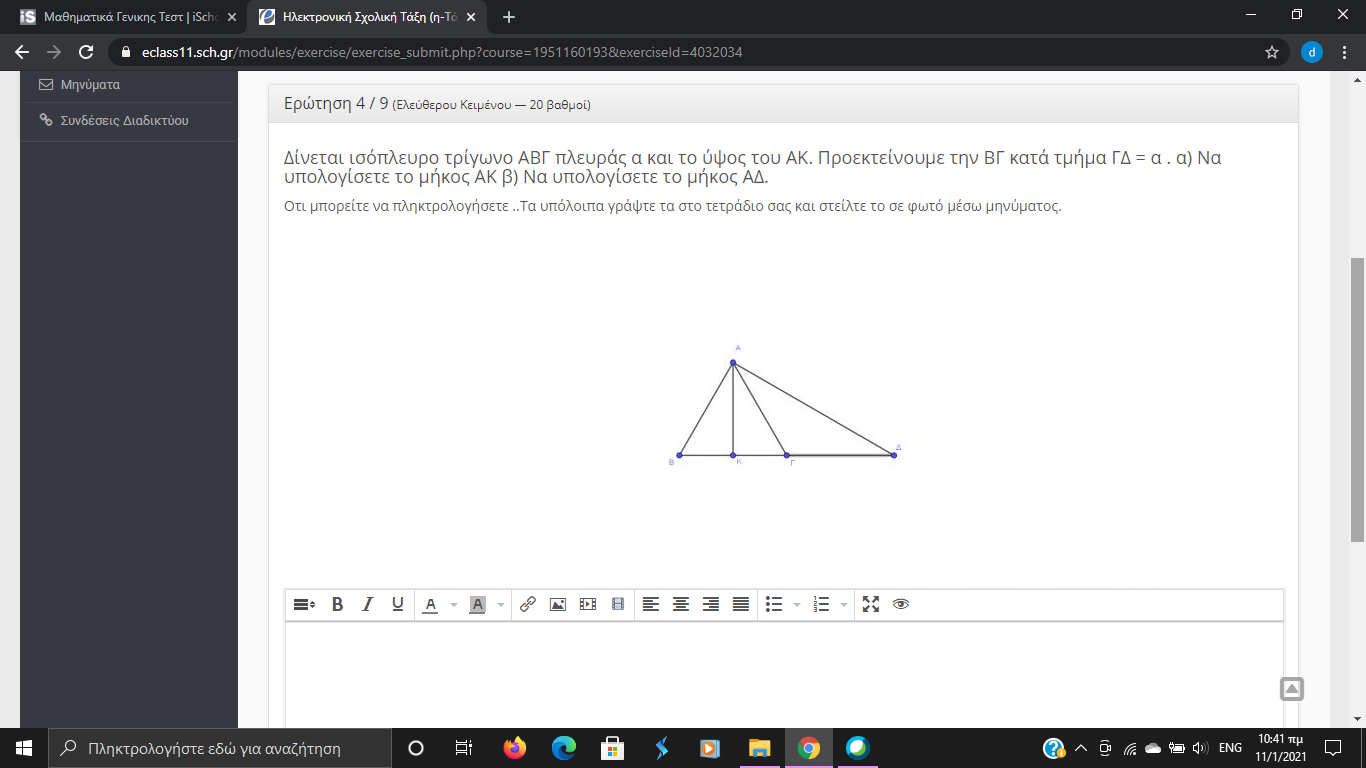Insert a bullet list

point(773,604)
